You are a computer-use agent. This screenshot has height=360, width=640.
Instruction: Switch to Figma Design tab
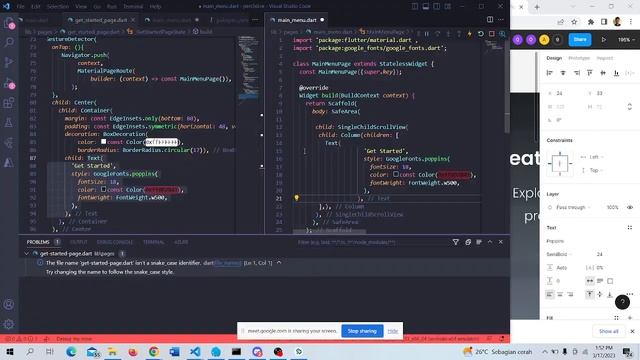click(554, 58)
